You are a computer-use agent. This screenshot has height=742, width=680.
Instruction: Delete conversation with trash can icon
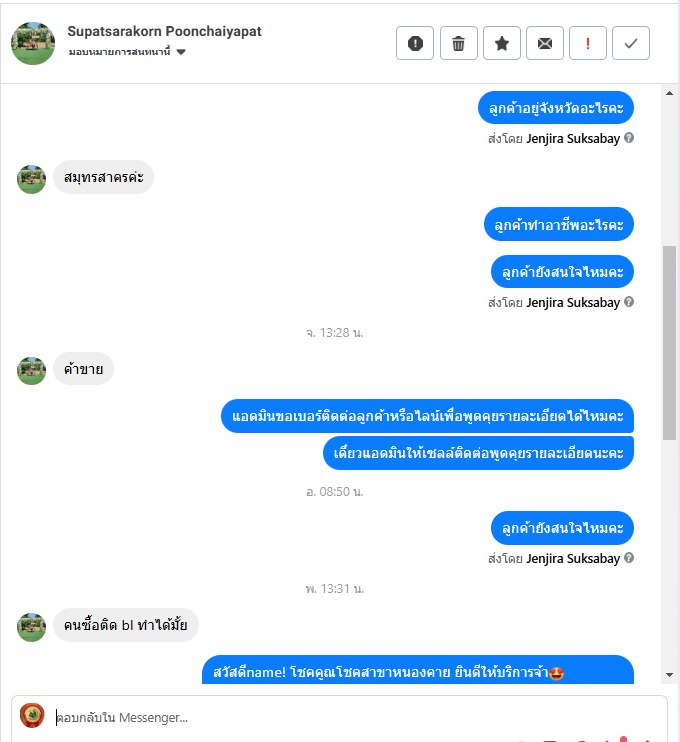pyautogui.click(x=458, y=44)
